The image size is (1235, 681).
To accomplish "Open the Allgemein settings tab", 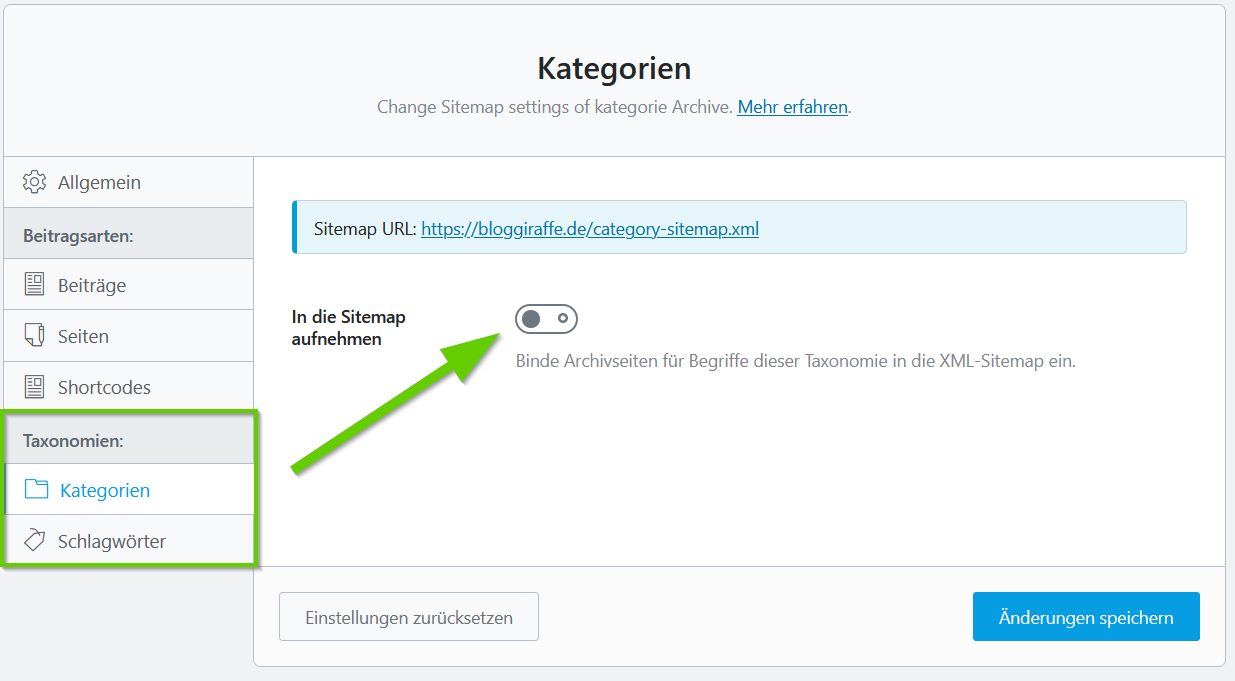I will tap(128, 182).
